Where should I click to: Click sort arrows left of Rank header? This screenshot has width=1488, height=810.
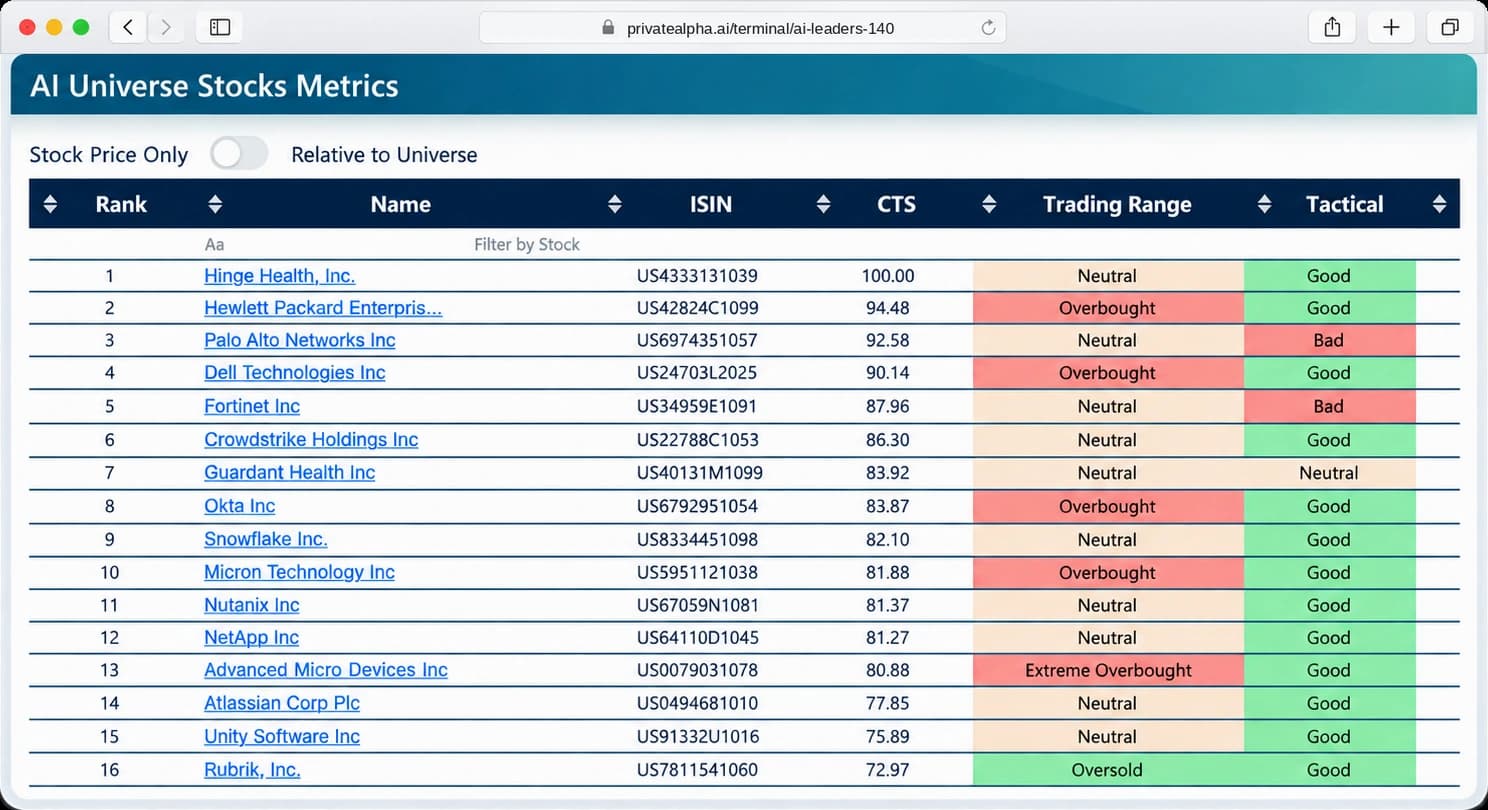coord(50,204)
